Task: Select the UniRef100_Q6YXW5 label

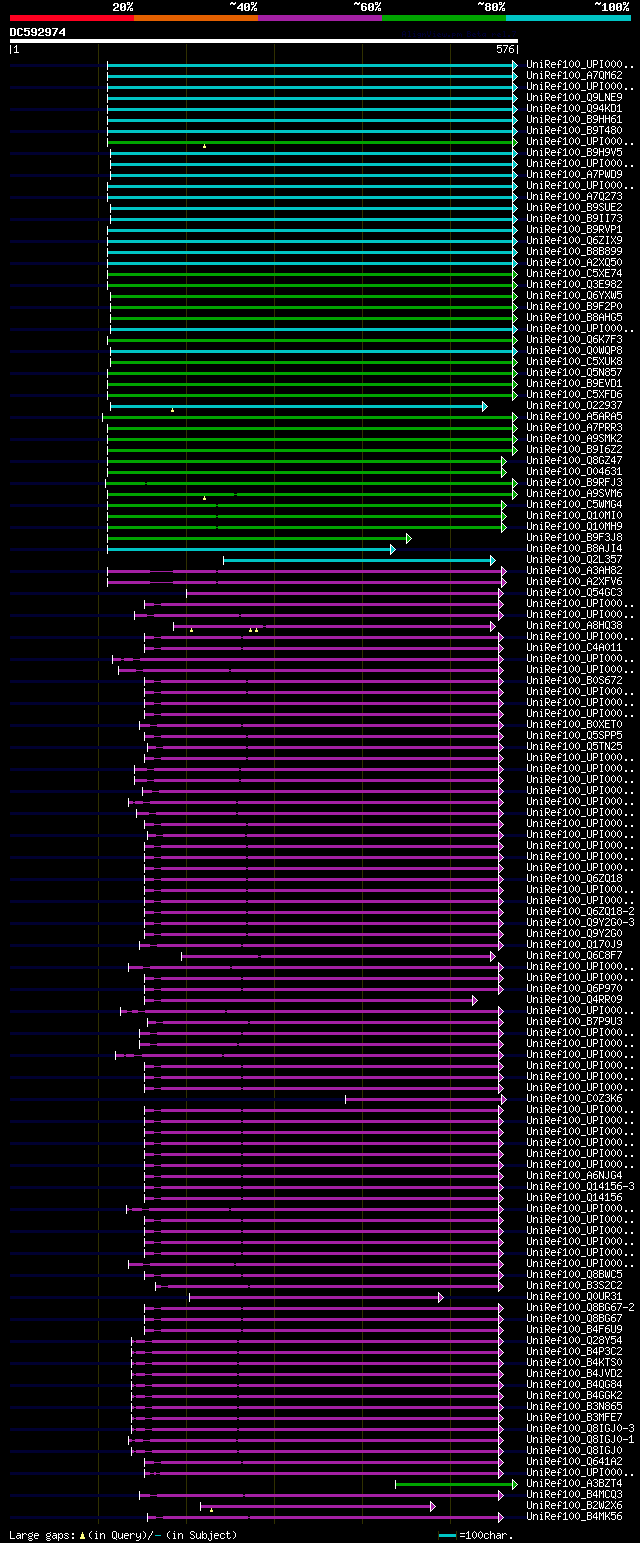Action: (x=574, y=295)
